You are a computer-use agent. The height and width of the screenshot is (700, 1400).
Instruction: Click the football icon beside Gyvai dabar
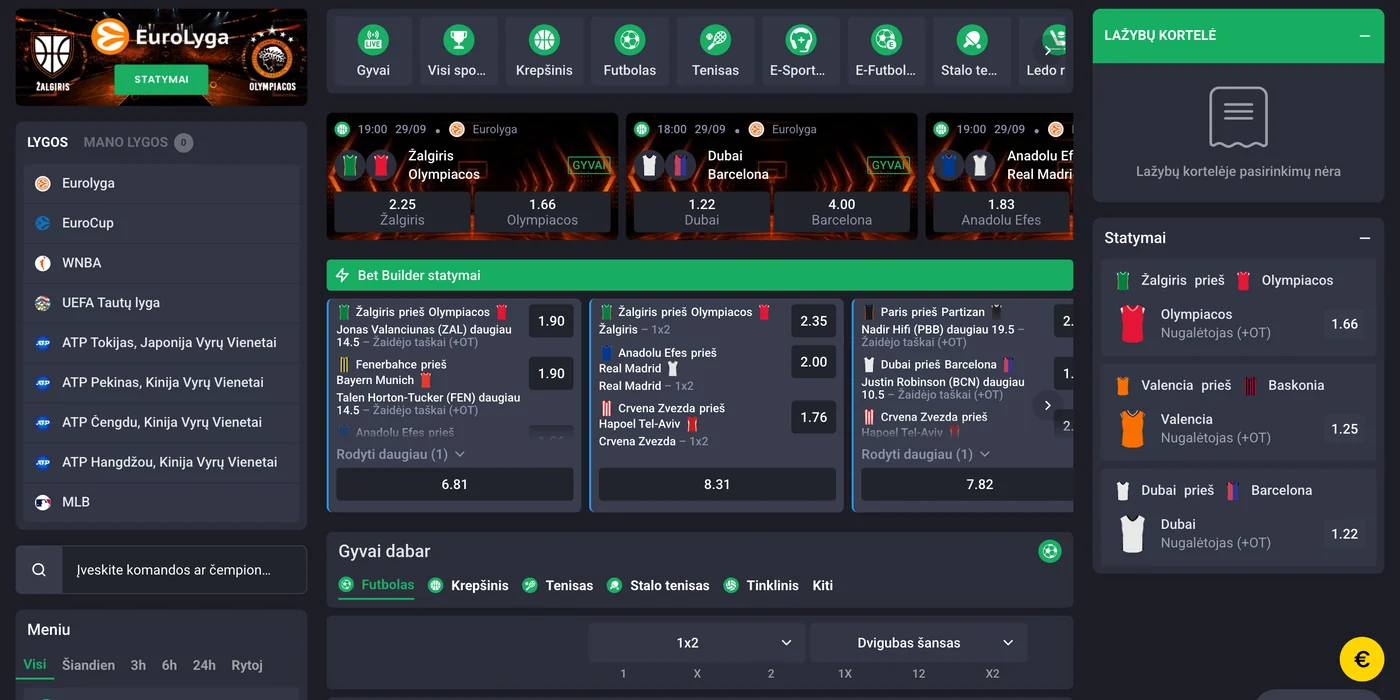coord(1049,551)
